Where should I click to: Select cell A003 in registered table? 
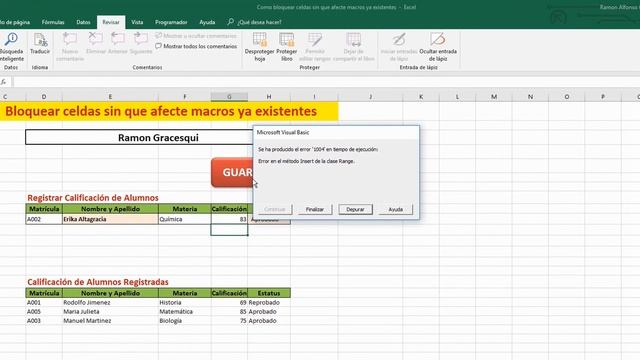pyautogui.click(x=44, y=321)
